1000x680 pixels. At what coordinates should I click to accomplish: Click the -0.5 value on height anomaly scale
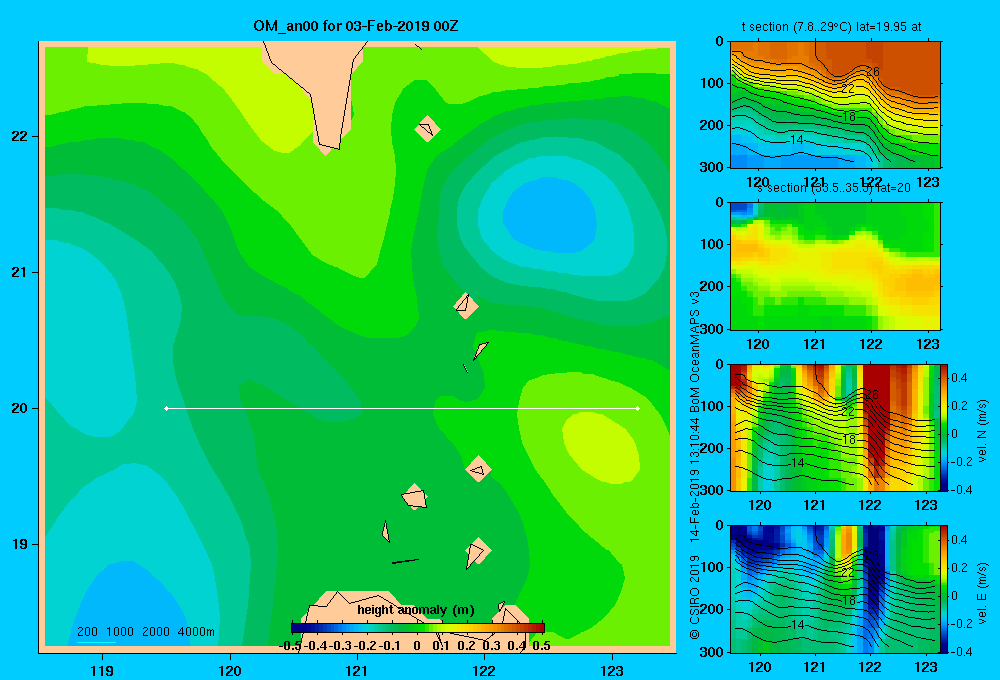pos(291,646)
